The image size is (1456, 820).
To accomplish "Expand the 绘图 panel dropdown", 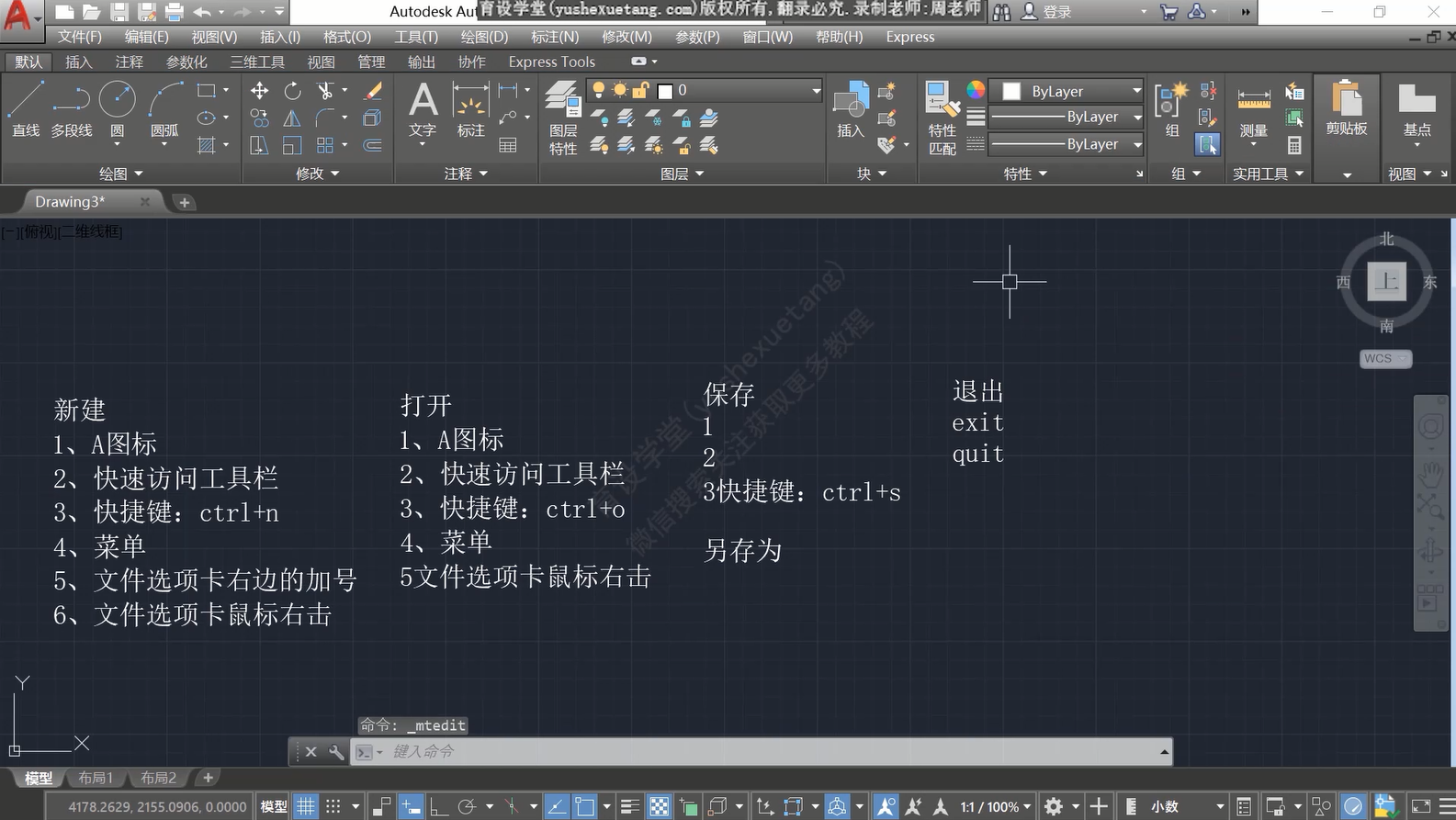I will click(x=121, y=174).
